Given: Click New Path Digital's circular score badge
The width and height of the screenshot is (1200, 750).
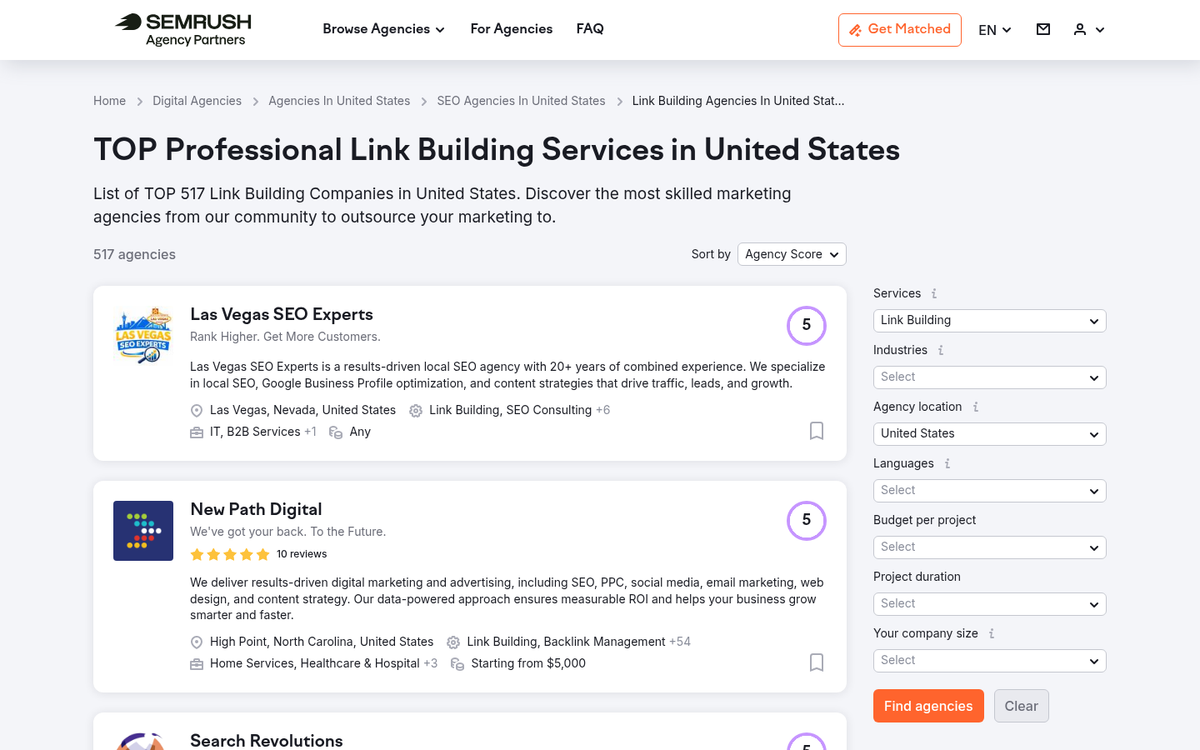Looking at the screenshot, I should tap(806, 520).
